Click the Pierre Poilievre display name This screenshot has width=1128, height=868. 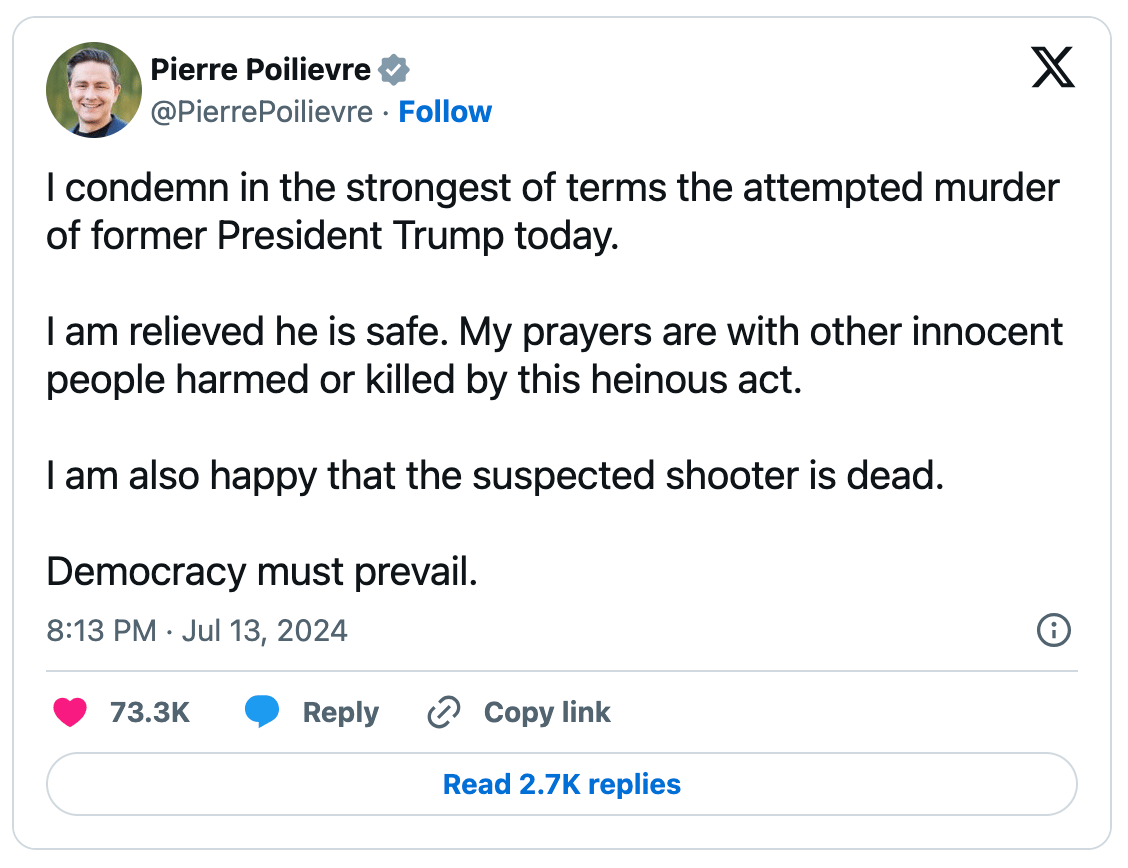[260, 71]
